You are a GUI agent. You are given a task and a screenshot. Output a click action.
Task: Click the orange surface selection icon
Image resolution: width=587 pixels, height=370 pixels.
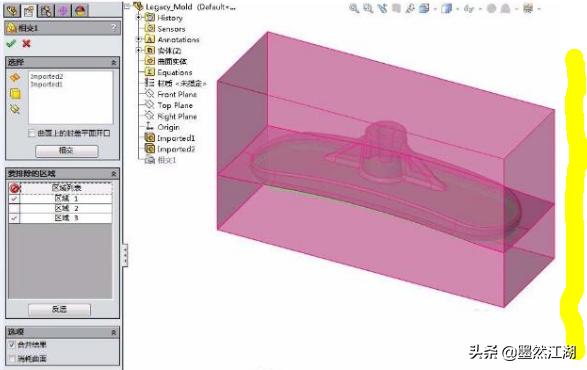pyautogui.click(x=15, y=78)
